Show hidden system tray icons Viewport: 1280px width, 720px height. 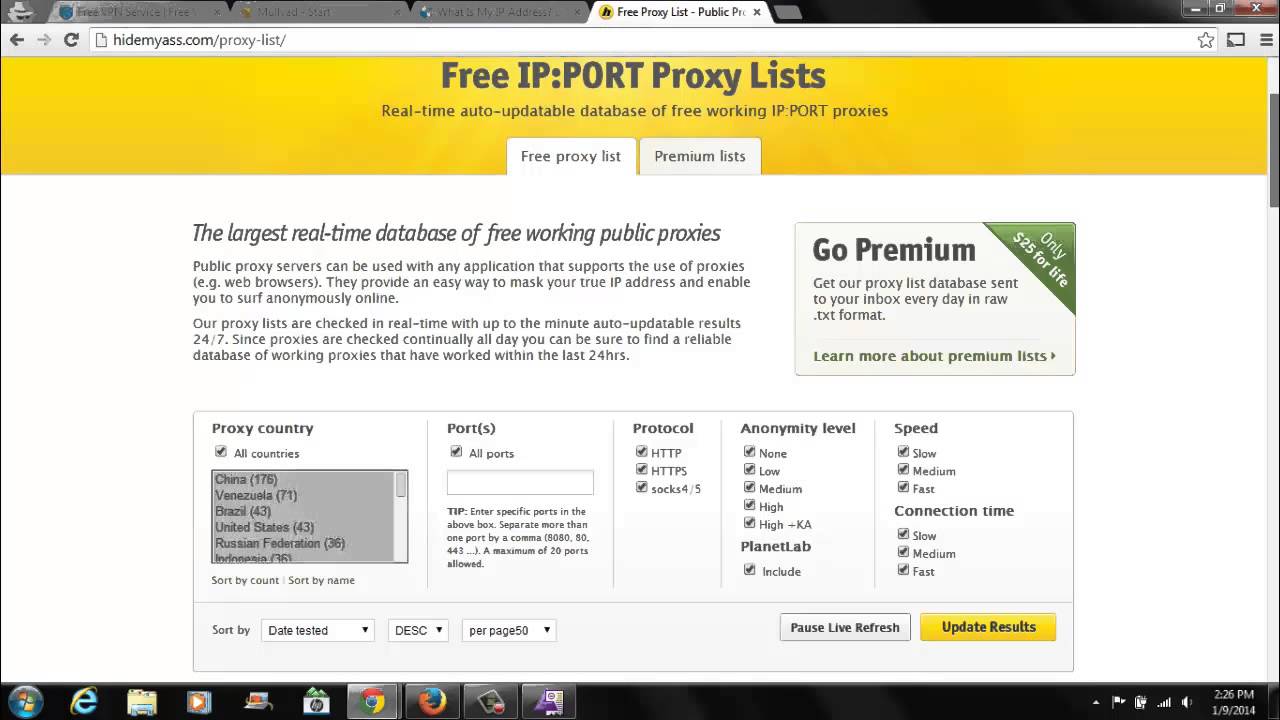point(1096,702)
